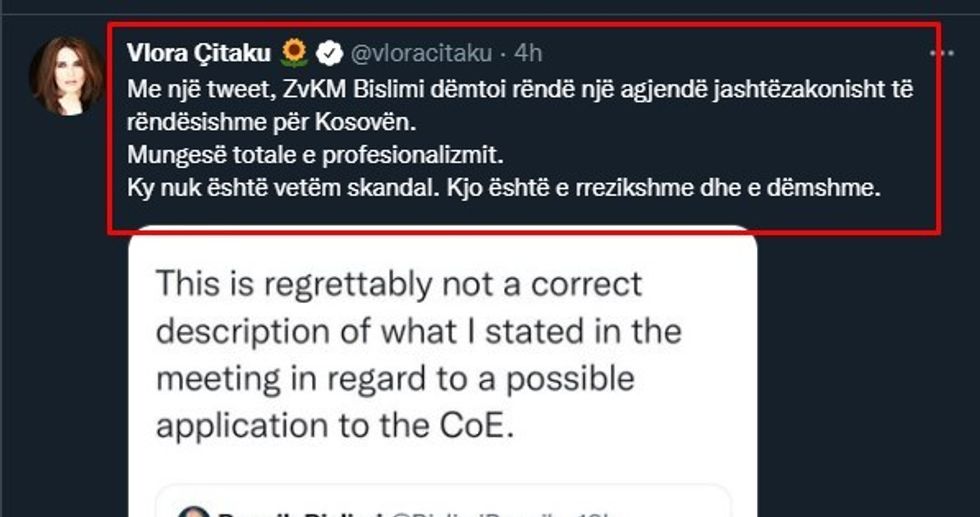
Task: Click the blue verified badge icon
Action: point(328,53)
